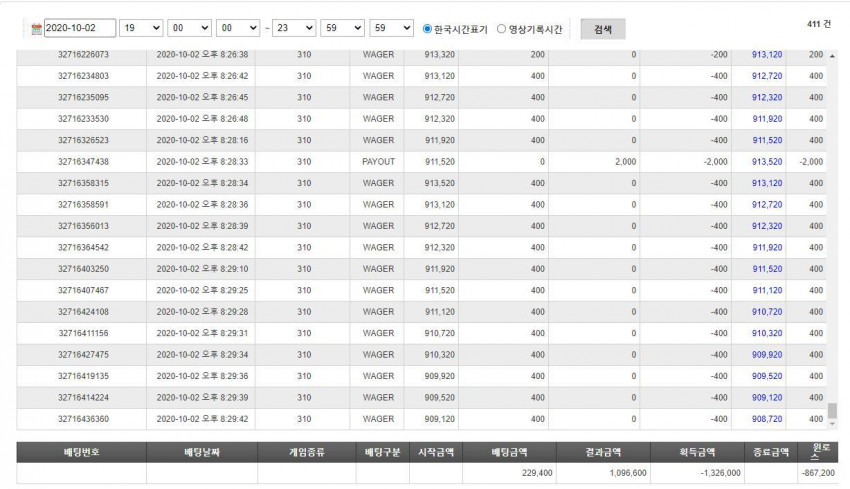Open end minute dropdown showing 59

pos(342,28)
